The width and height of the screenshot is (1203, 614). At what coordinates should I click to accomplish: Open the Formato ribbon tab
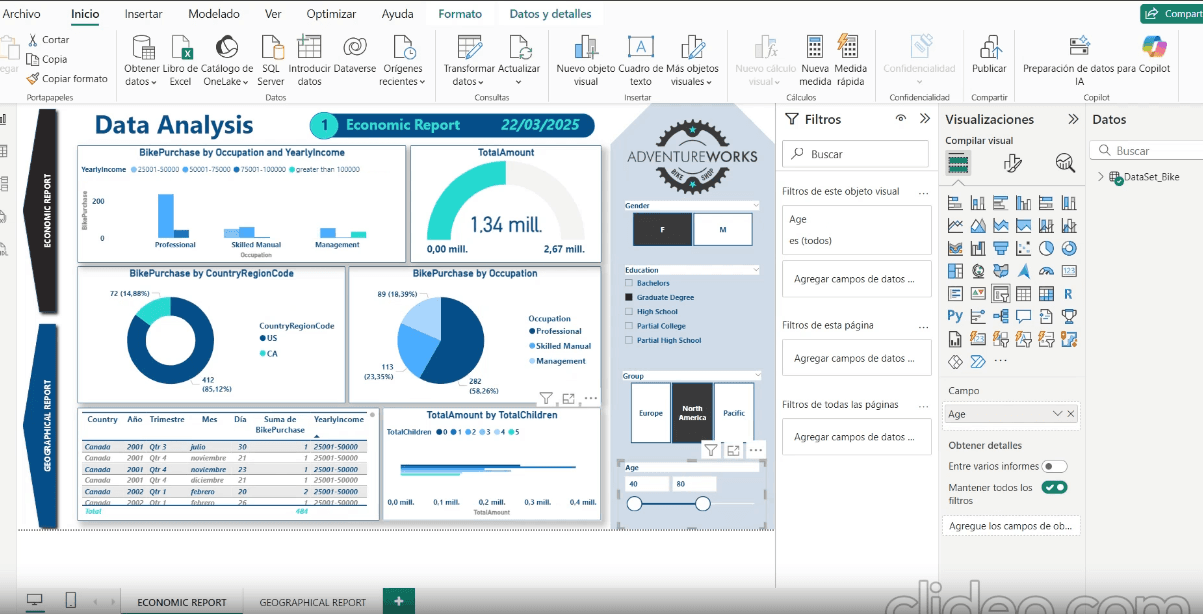[x=460, y=13]
